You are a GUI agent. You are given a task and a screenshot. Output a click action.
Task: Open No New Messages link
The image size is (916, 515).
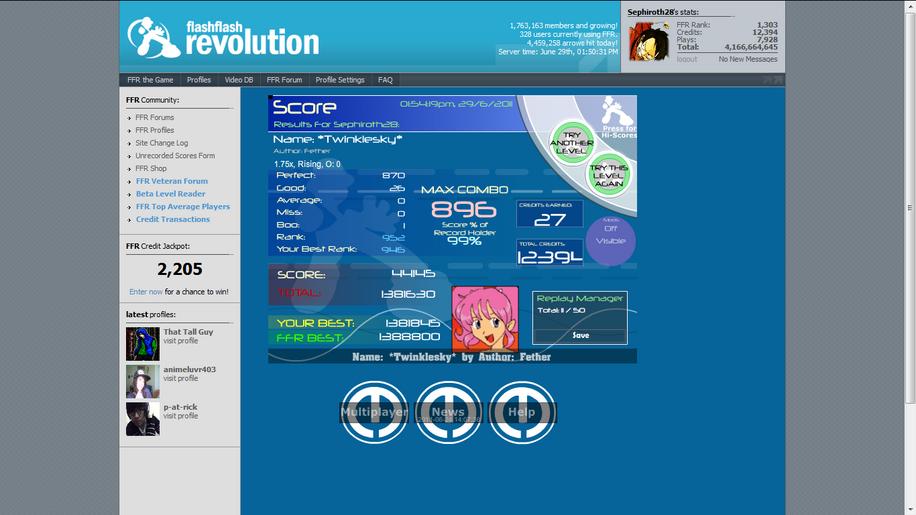click(748, 59)
